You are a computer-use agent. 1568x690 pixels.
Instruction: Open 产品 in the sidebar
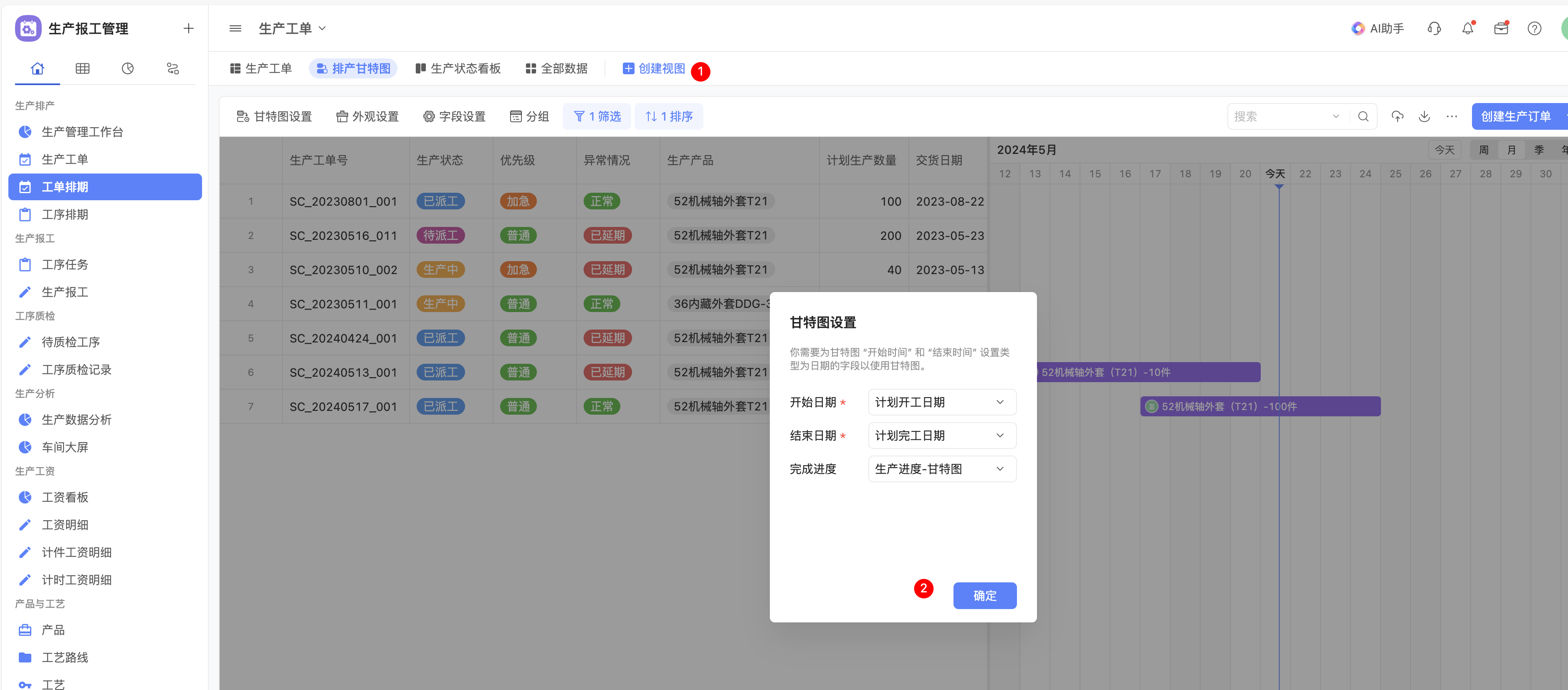pyautogui.click(x=105, y=630)
